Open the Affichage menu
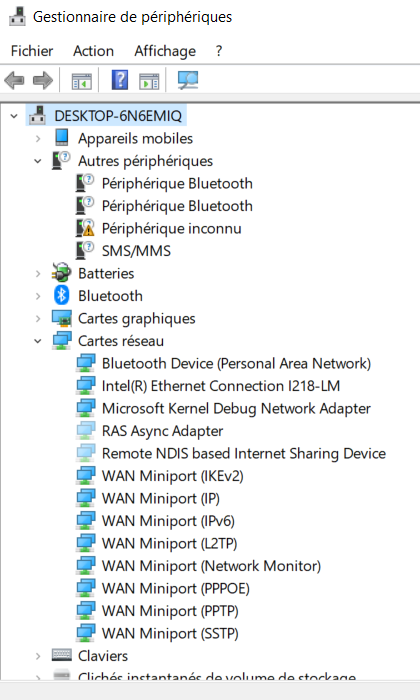 (165, 51)
